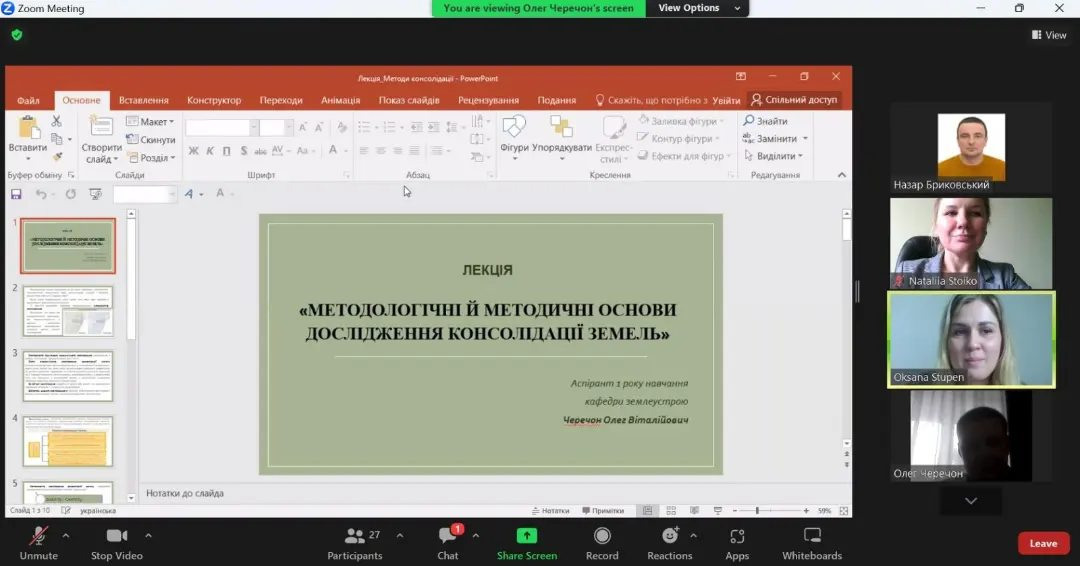1080x566 pixels.
Task: Adjust the PowerPoint zoom slider
Action: pyautogui.click(x=757, y=510)
